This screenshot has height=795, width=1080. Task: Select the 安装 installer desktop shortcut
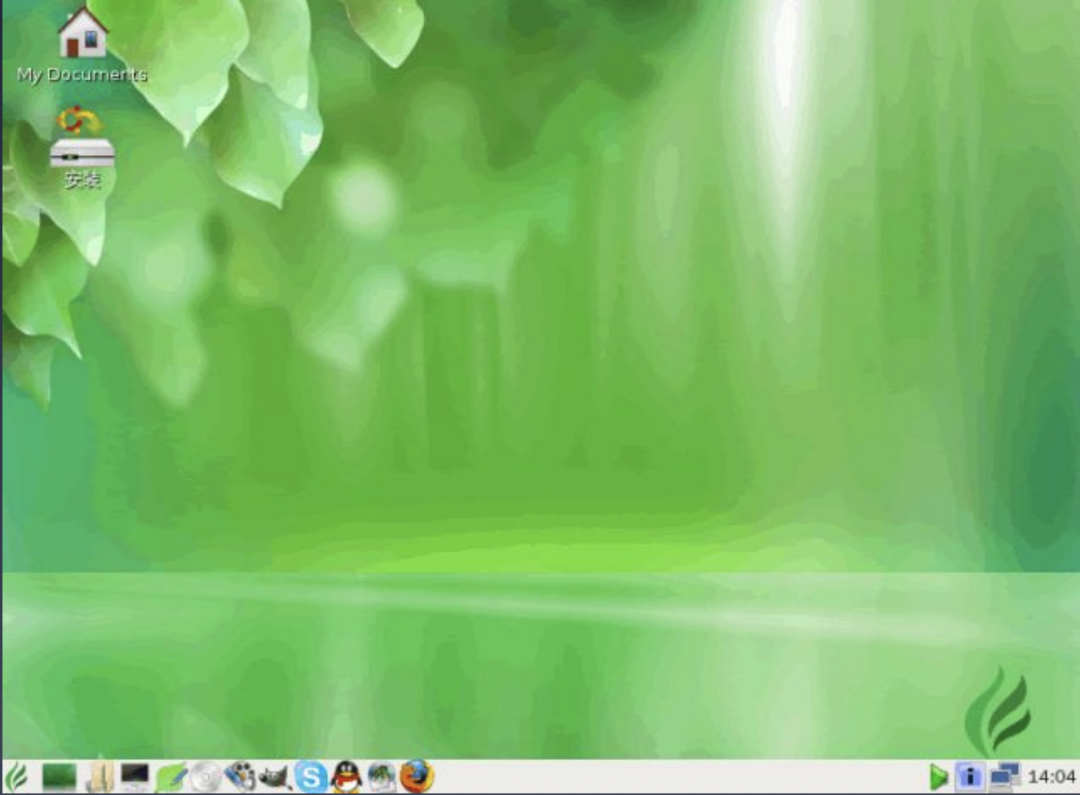click(x=80, y=150)
